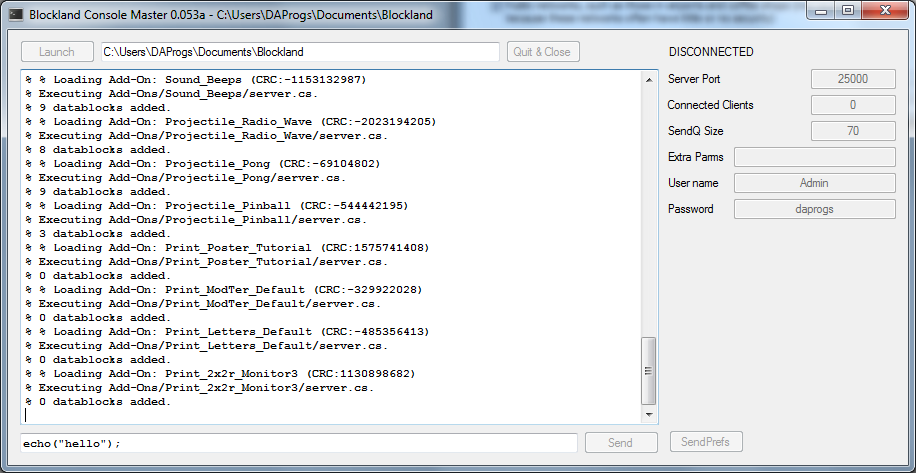
Task: Click the Projectile_Radio_Wave loading line
Action: click(x=231, y=121)
